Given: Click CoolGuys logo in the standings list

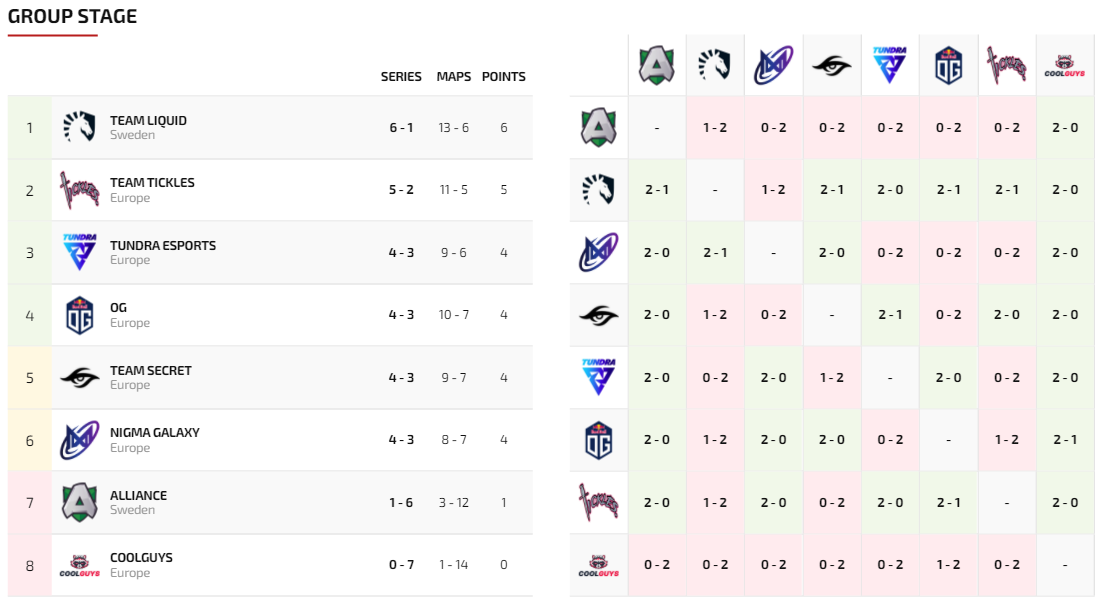Looking at the screenshot, I should pos(79,565).
